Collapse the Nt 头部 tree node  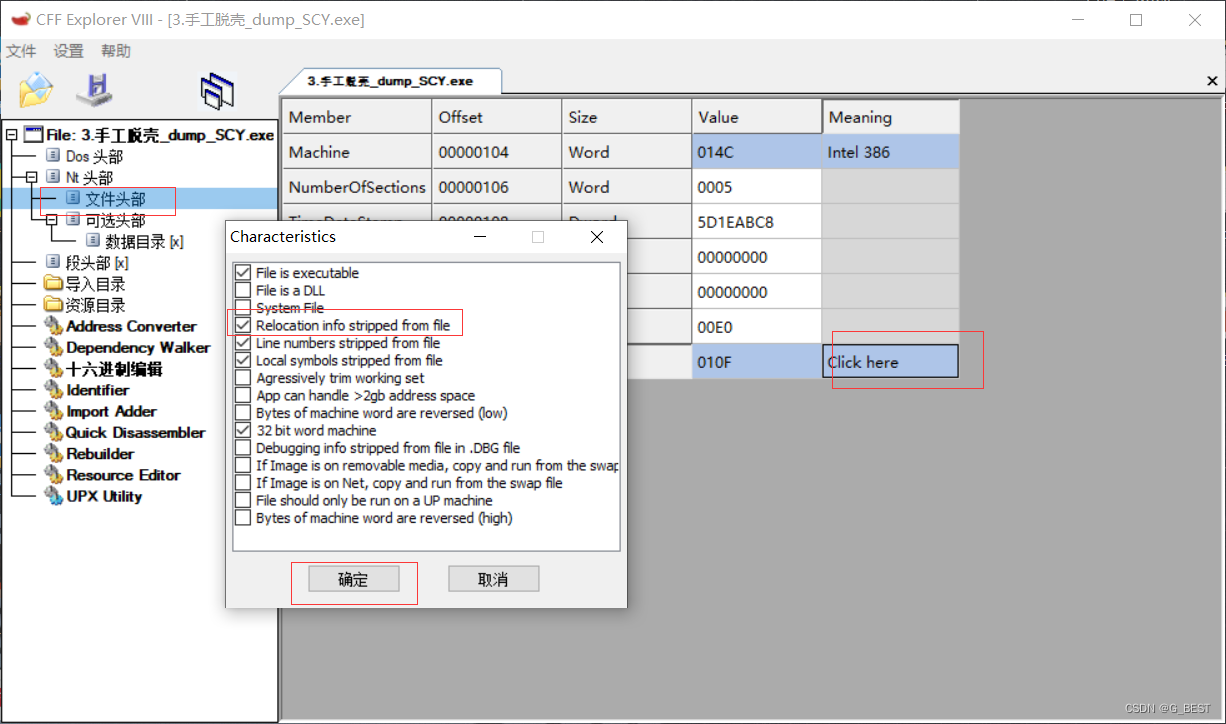[x=32, y=177]
